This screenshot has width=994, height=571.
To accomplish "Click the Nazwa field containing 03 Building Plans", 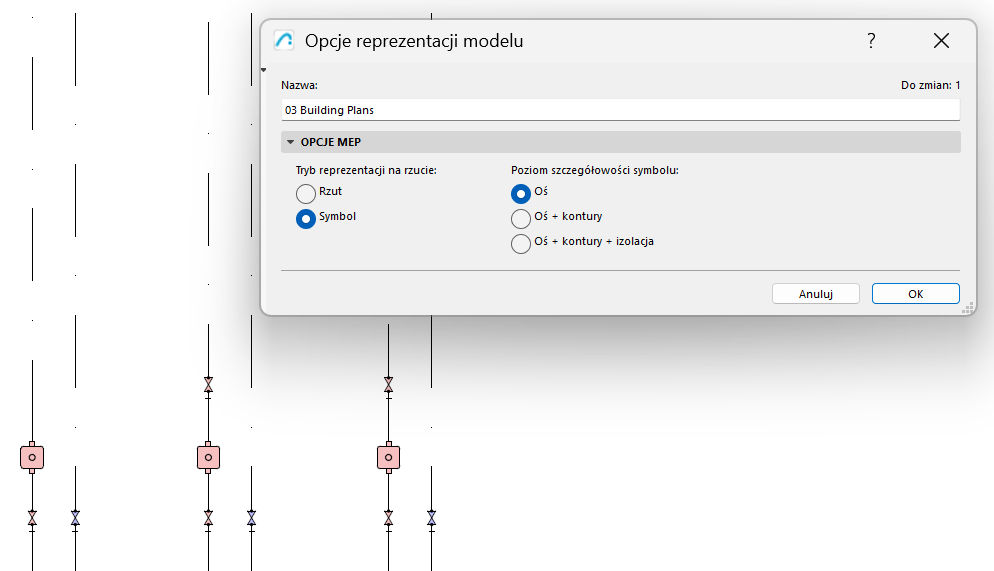I will coord(620,110).
